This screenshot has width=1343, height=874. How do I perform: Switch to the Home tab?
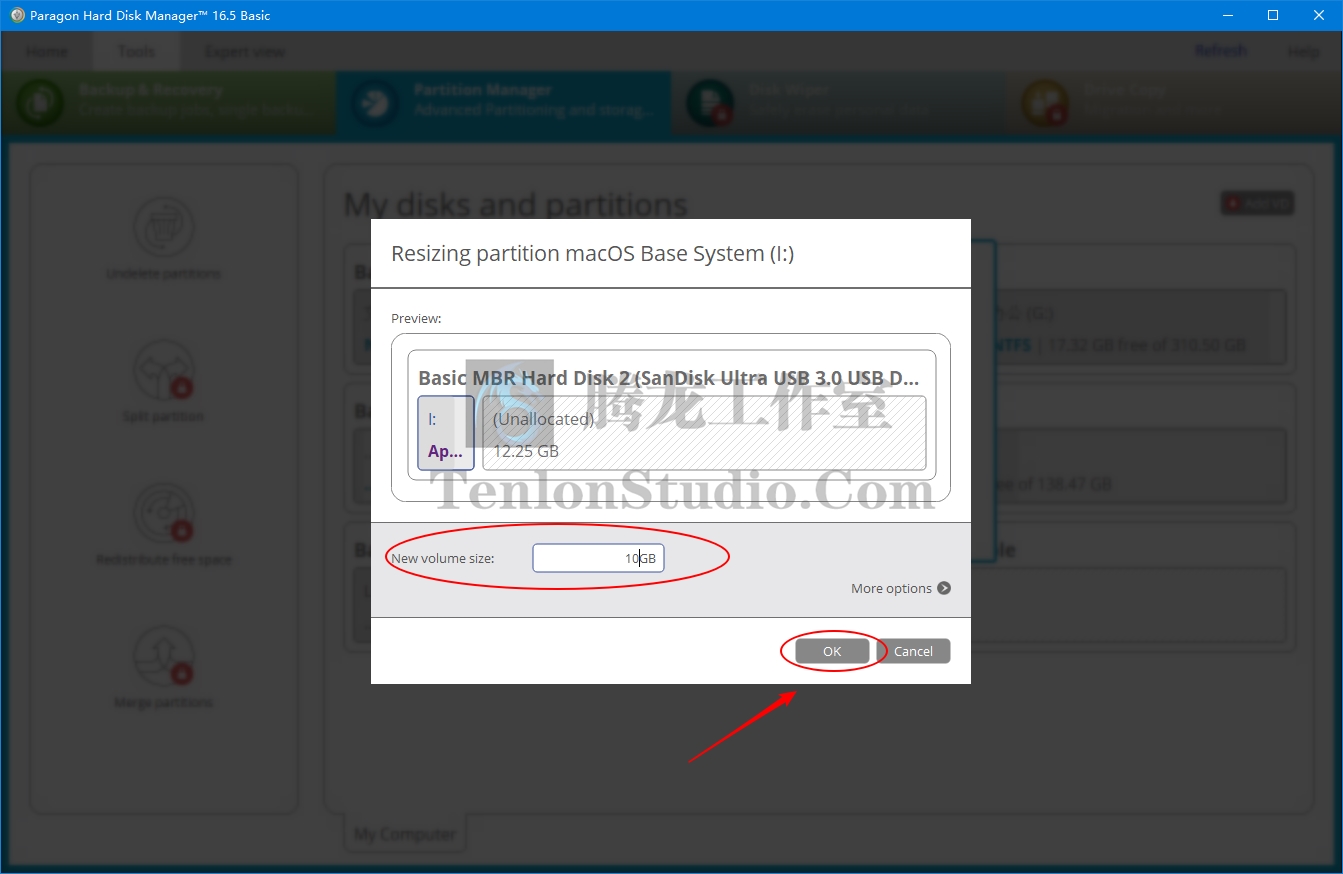click(x=47, y=51)
